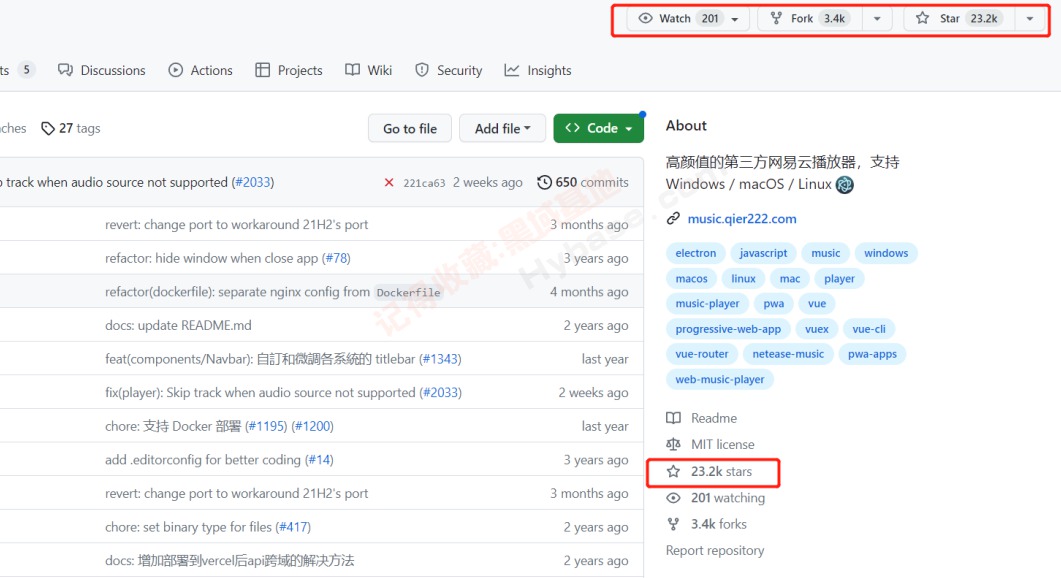
Task: Open commit 'refactor: hide window when close app'
Action: coord(211,259)
